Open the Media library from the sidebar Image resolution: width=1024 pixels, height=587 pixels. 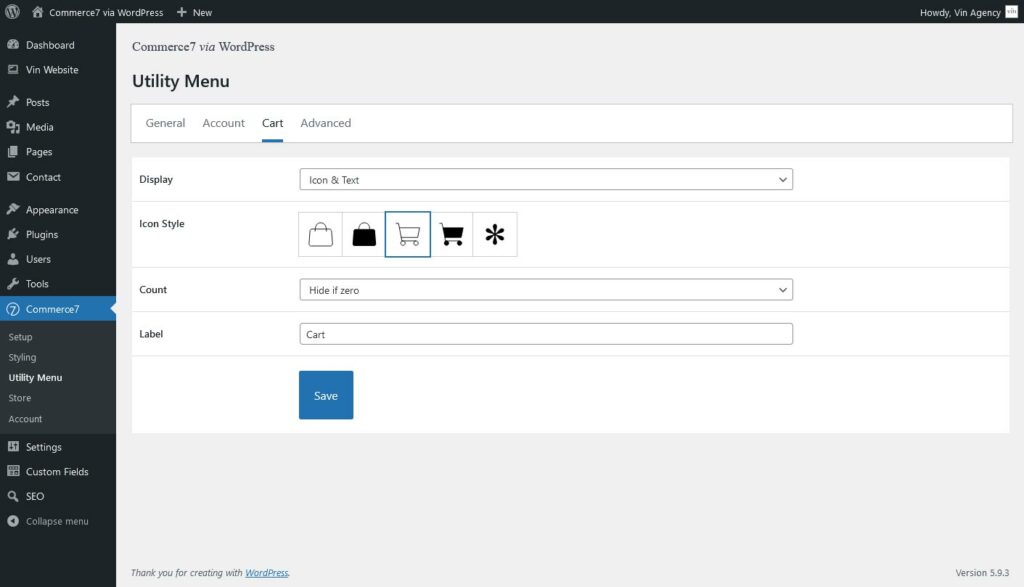pos(40,127)
